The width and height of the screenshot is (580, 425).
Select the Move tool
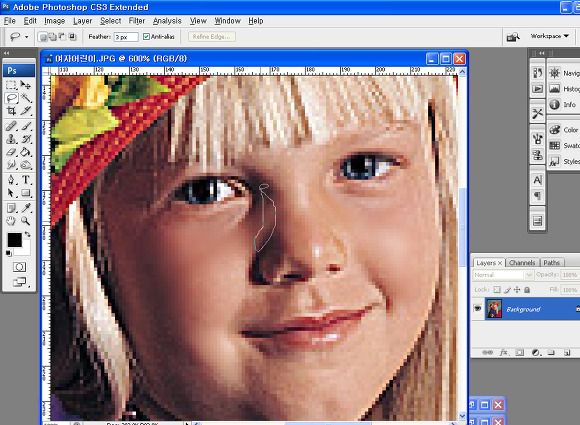point(26,85)
